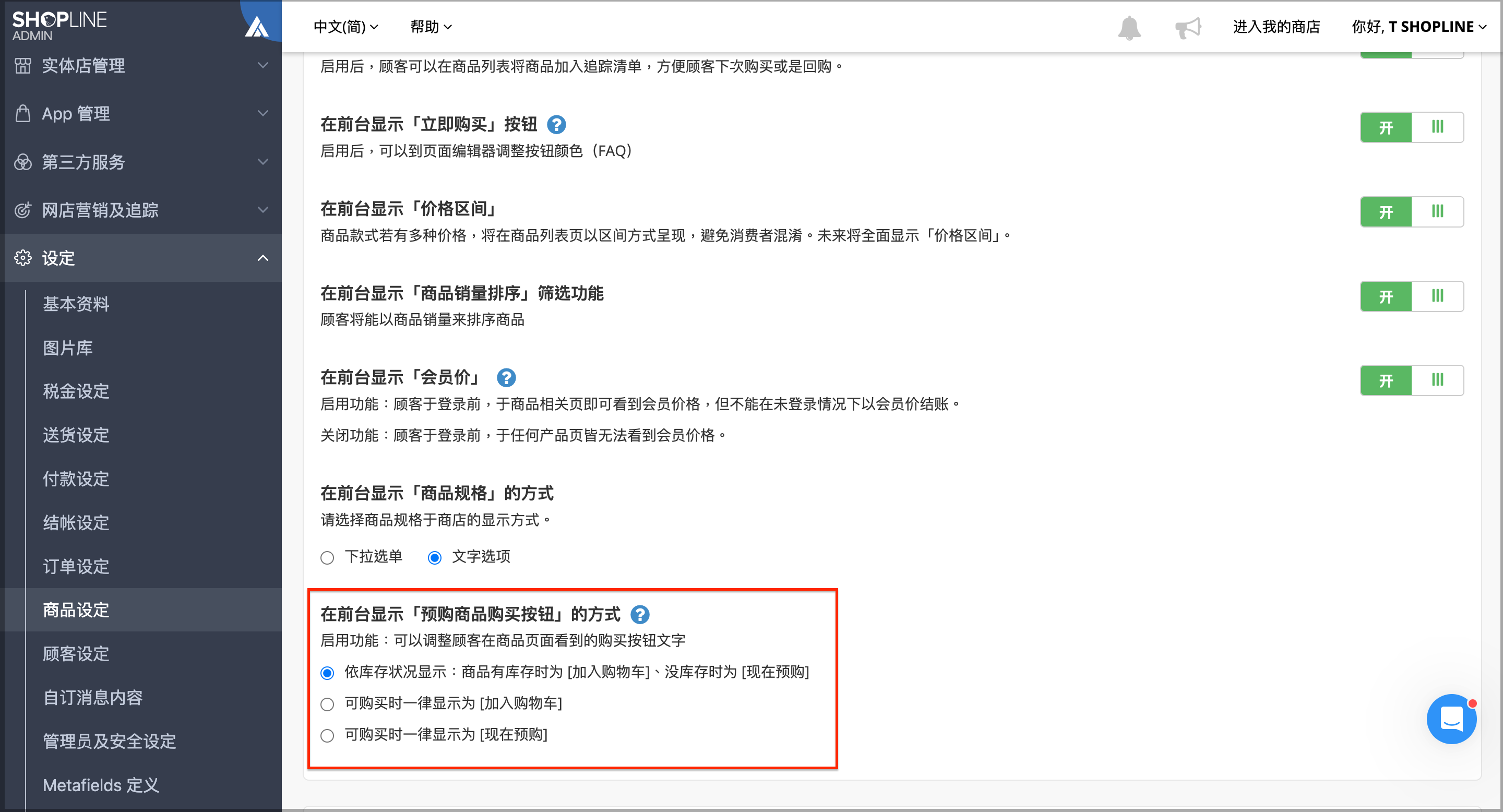1503x812 pixels.
Task: Click the SHOPLINE Admin logo
Action: pyautogui.click(x=59, y=26)
